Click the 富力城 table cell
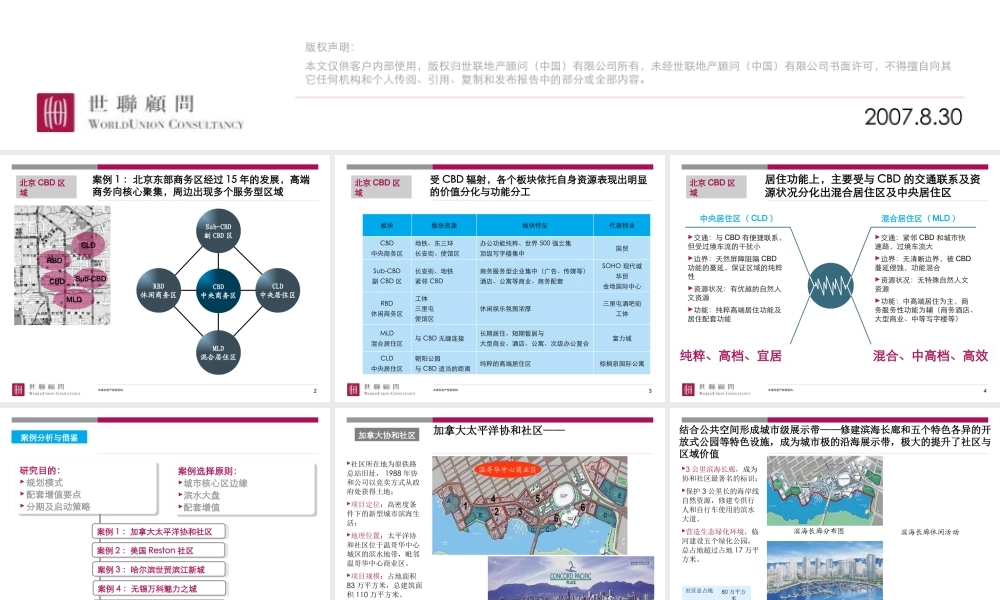The width and height of the screenshot is (1000, 600). pyautogui.click(x=622, y=339)
